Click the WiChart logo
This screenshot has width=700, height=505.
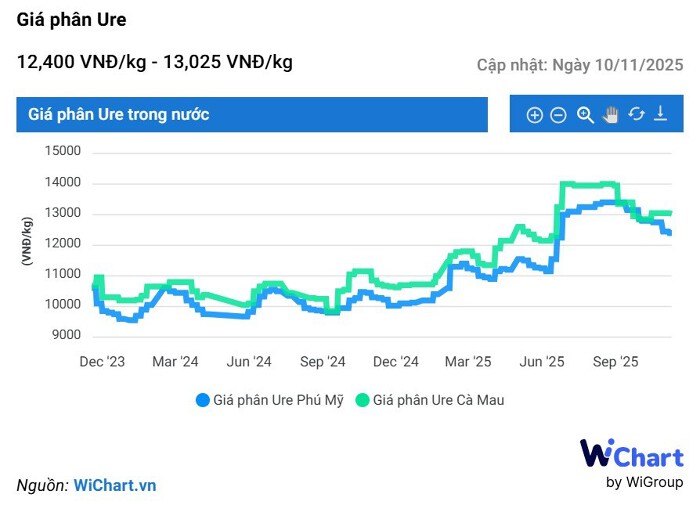pos(631,456)
